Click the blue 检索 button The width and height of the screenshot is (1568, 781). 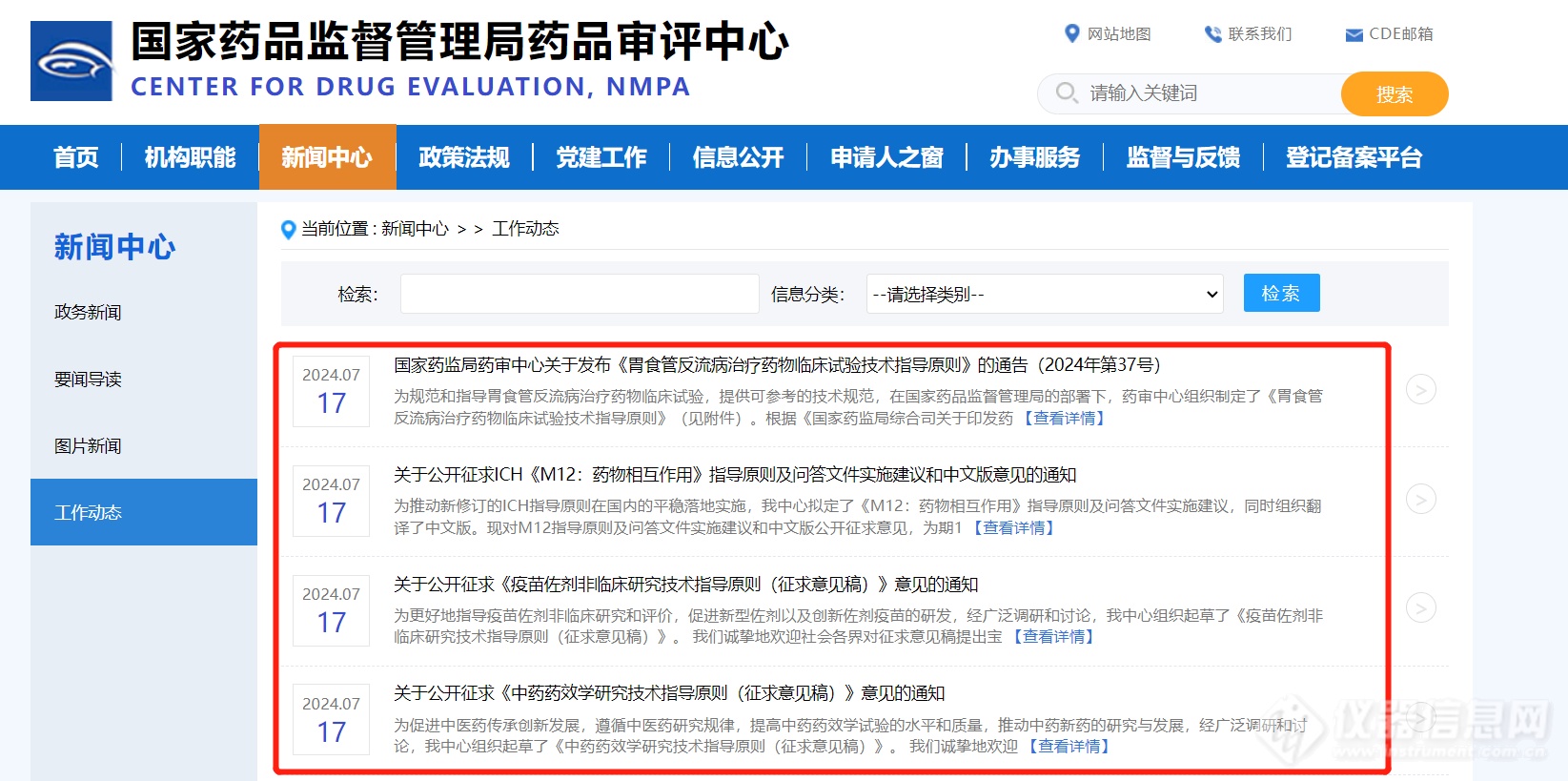coord(1281,293)
